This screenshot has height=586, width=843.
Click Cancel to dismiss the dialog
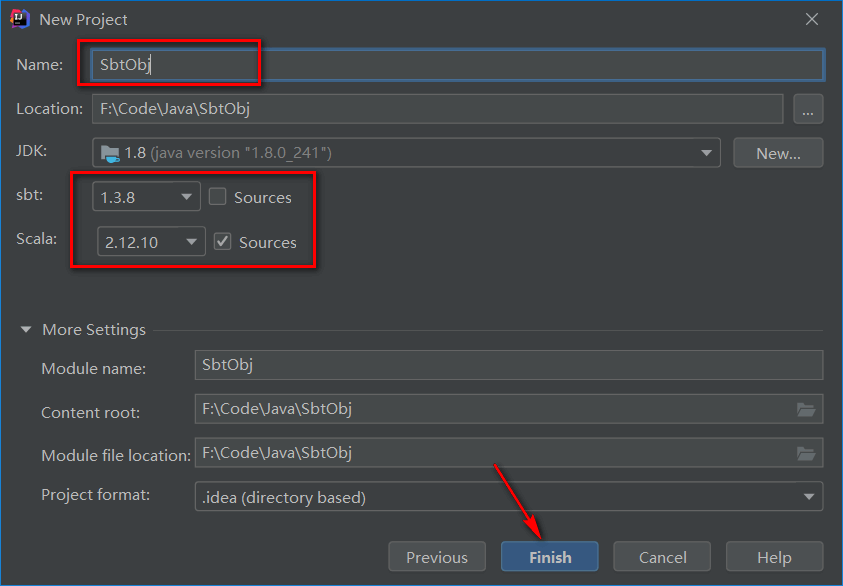[661, 557]
